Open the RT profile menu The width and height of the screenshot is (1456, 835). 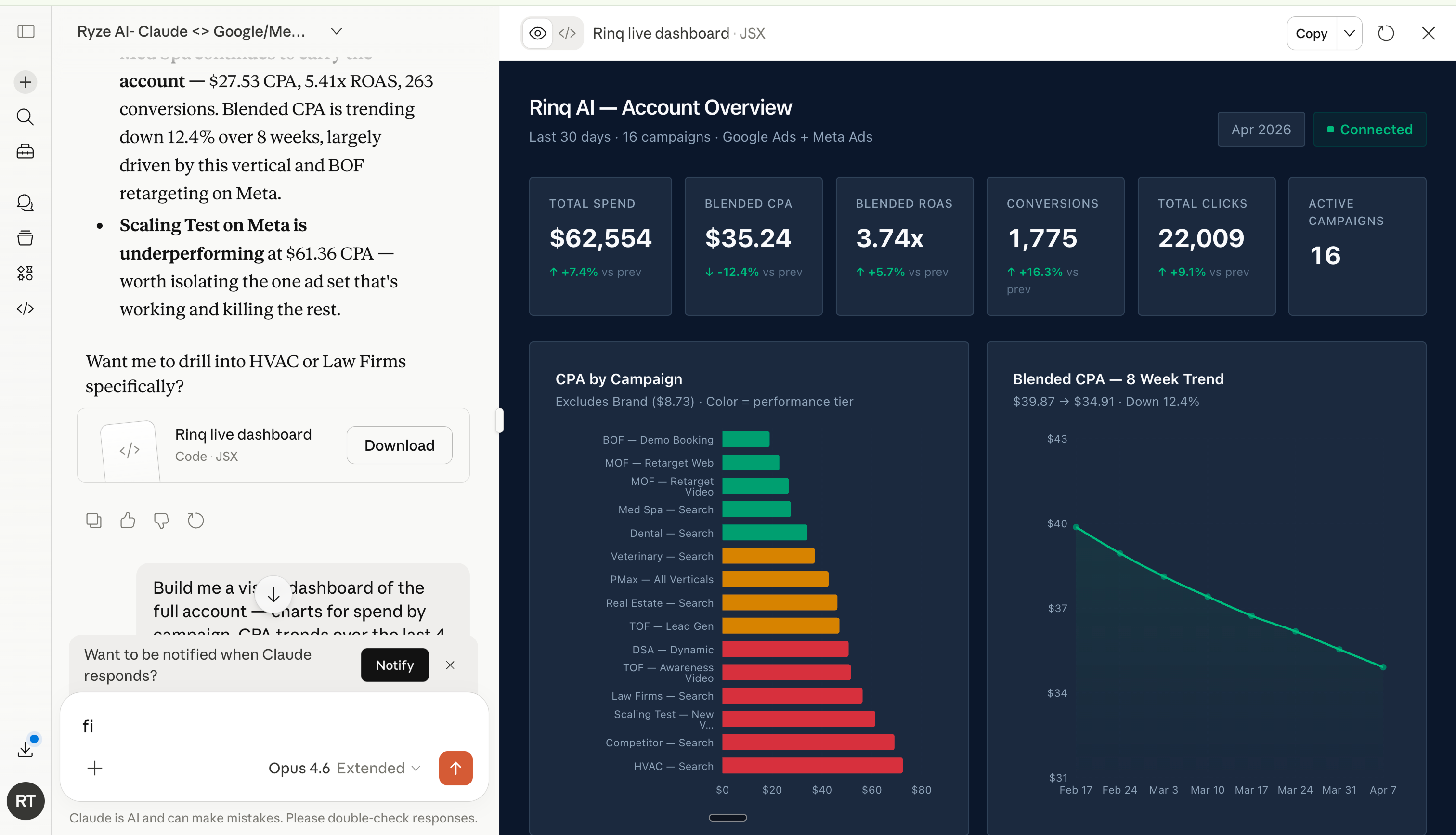[x=25, y=801]
